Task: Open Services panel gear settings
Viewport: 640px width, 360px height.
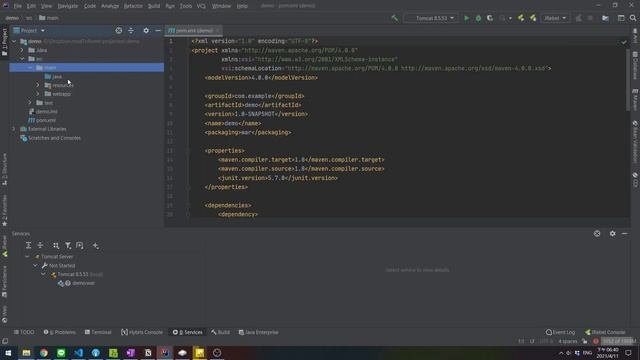Action: pos(612,233)
